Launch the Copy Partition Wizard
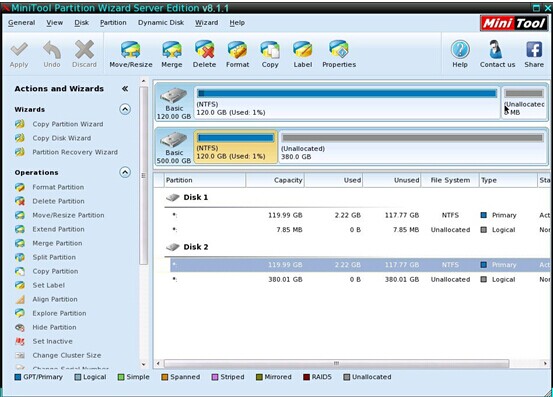The image size is (553, 397). coord(68,124)
